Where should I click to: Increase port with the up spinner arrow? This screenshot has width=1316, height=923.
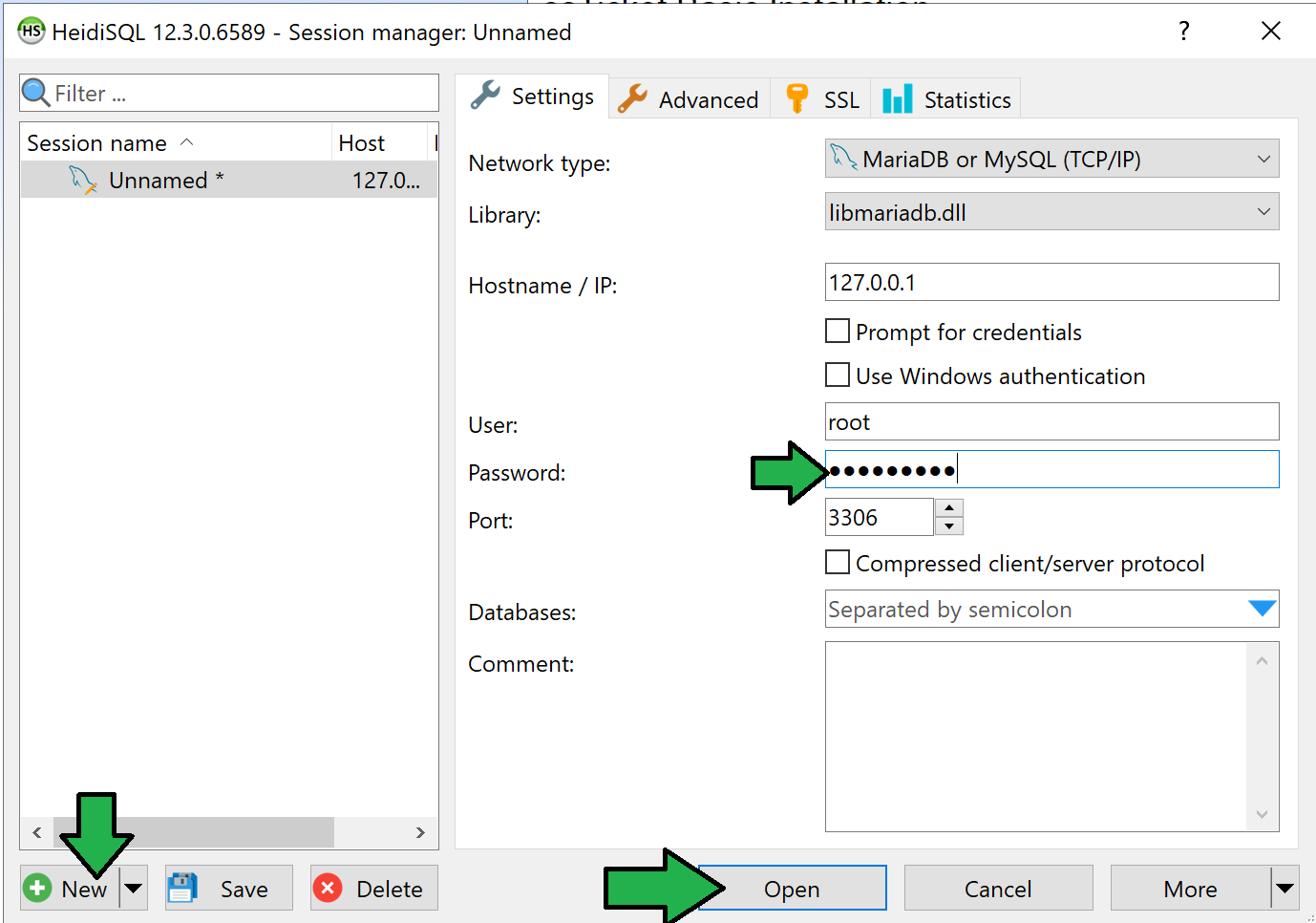[949, 508]
